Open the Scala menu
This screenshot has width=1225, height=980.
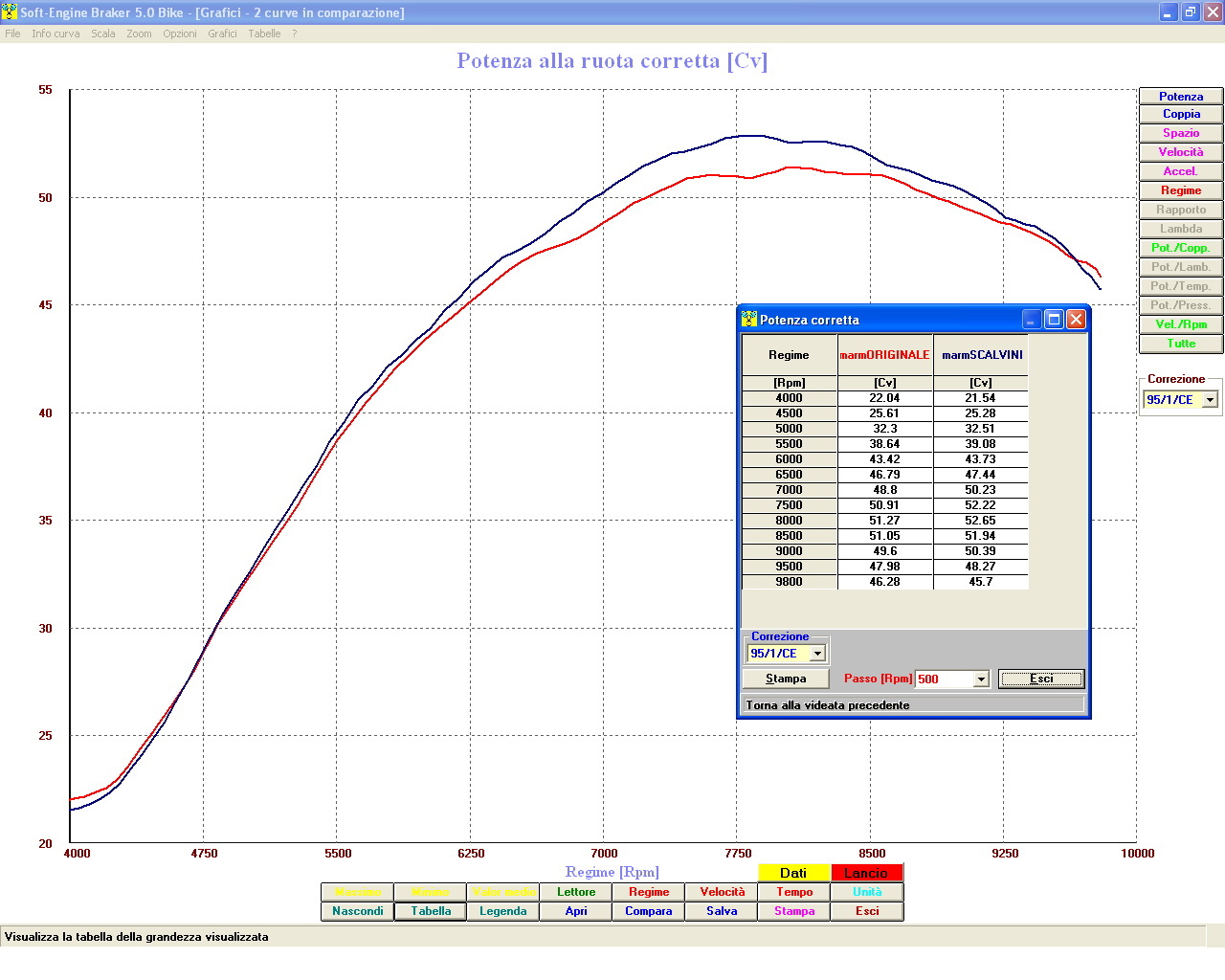(103, 33)
